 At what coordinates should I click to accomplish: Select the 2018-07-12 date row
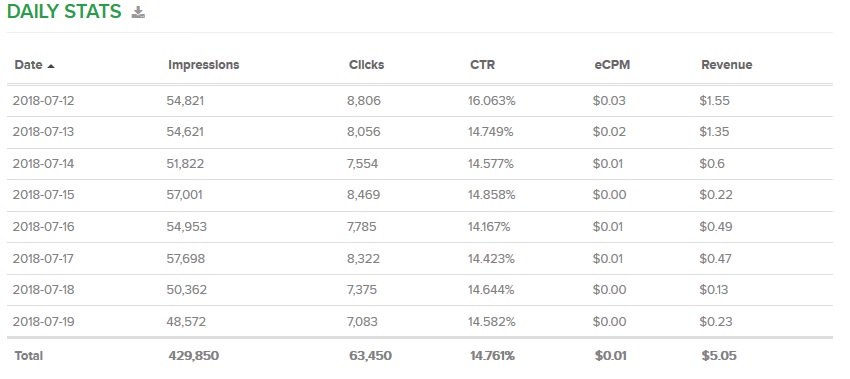point(420,101)
